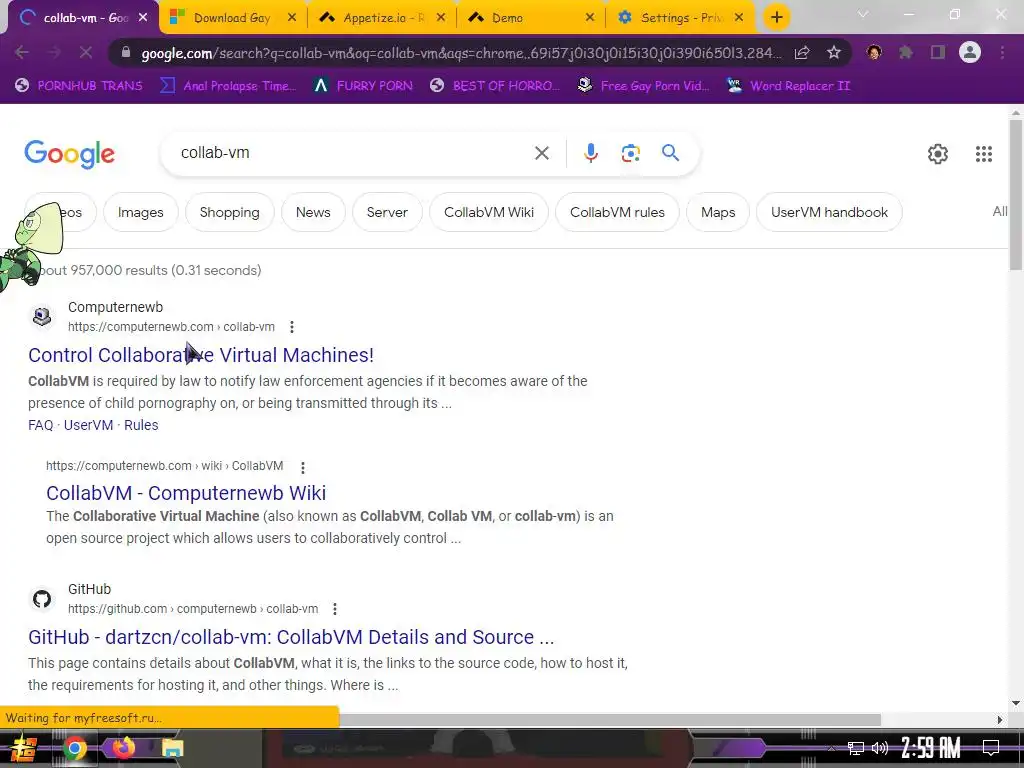
Task: Open CollabVM - Computernewb Wiki result
Action: [x=186, y=493]
